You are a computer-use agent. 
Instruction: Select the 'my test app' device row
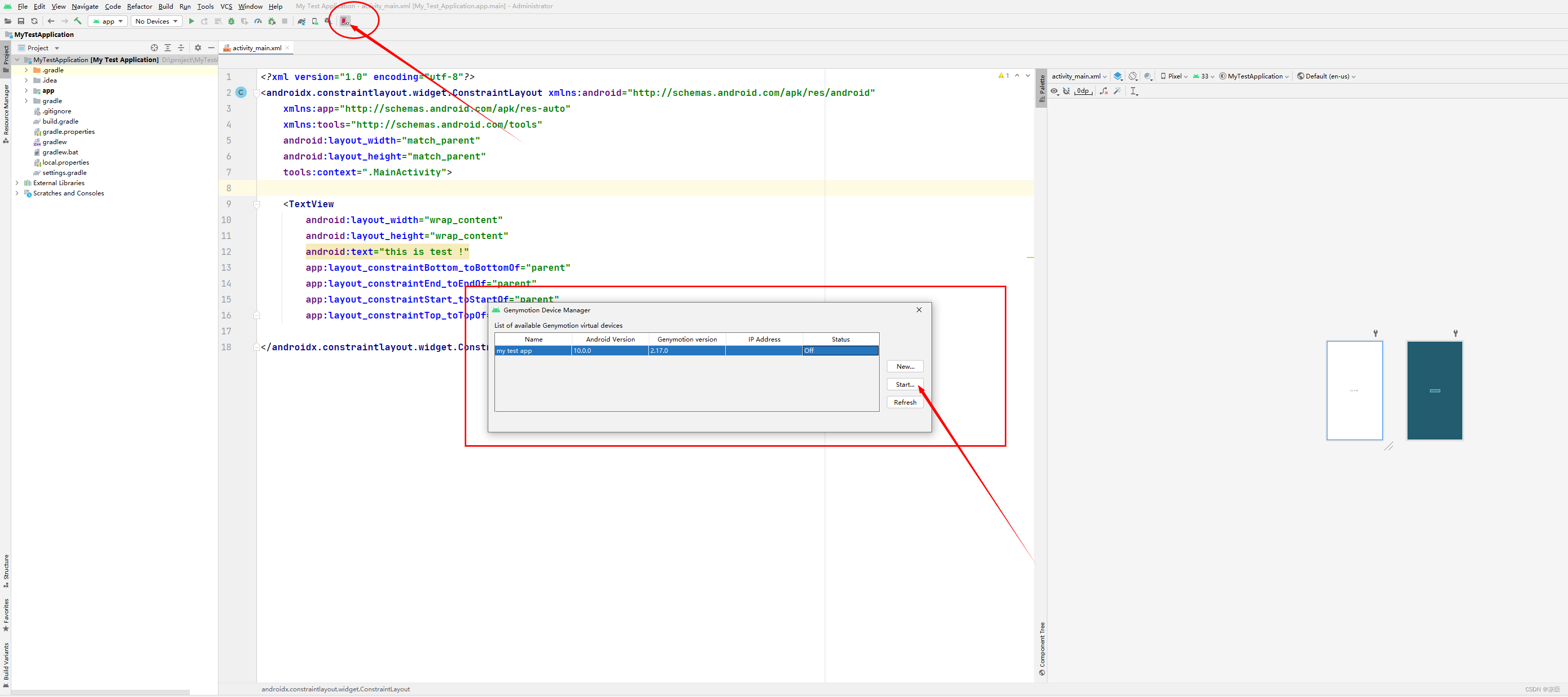(x=532, y=351)
